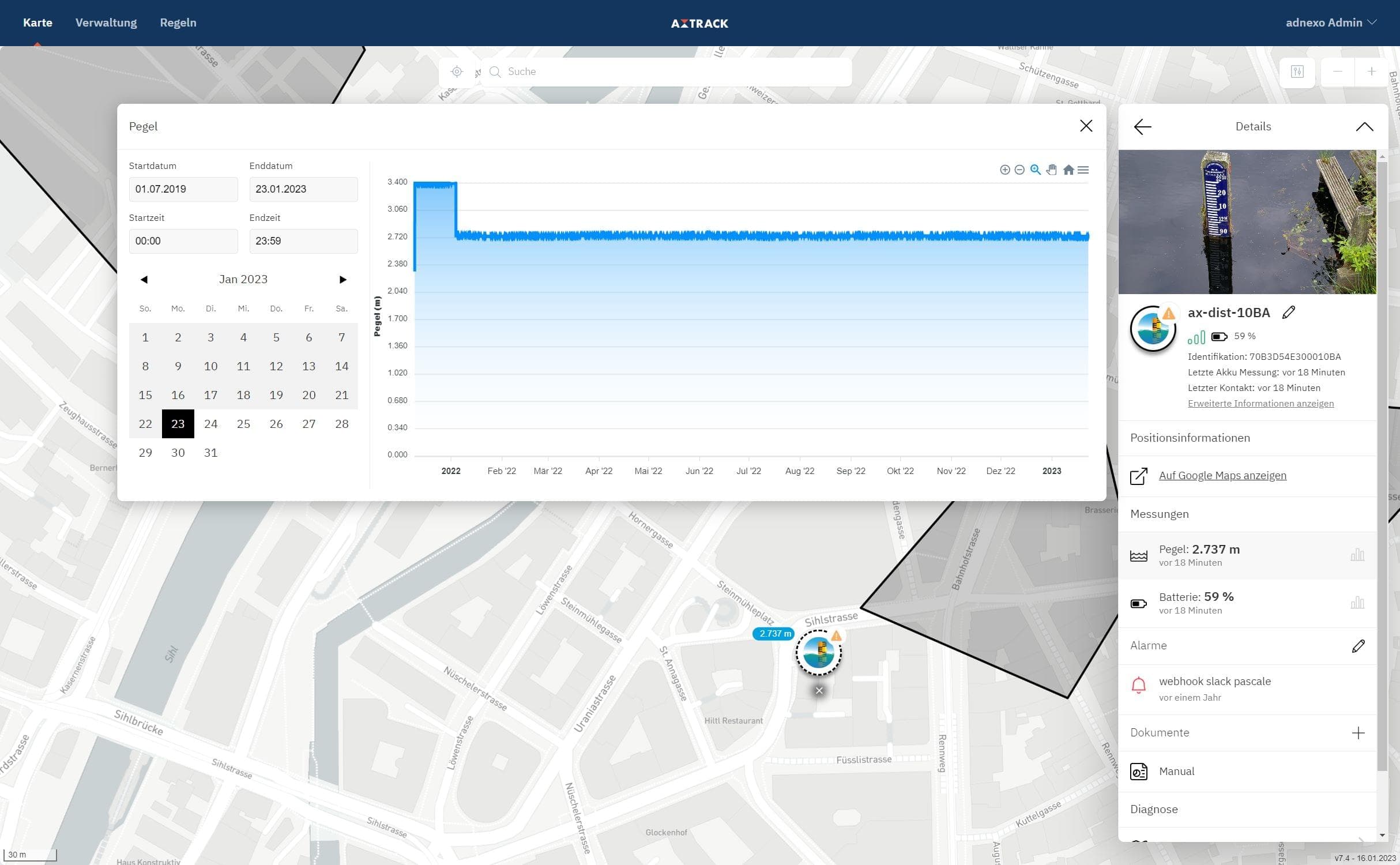Click the Jan 2023 month title
The image size is (1400, 865).
point(243,279)
